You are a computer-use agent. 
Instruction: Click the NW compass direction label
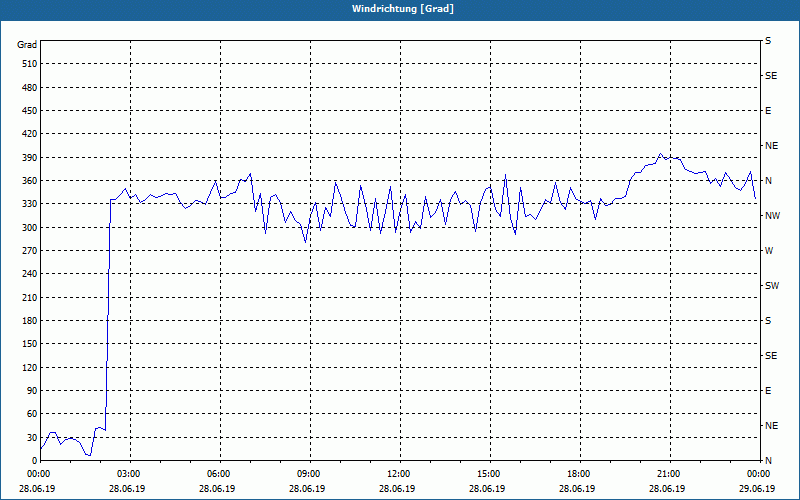772,216
